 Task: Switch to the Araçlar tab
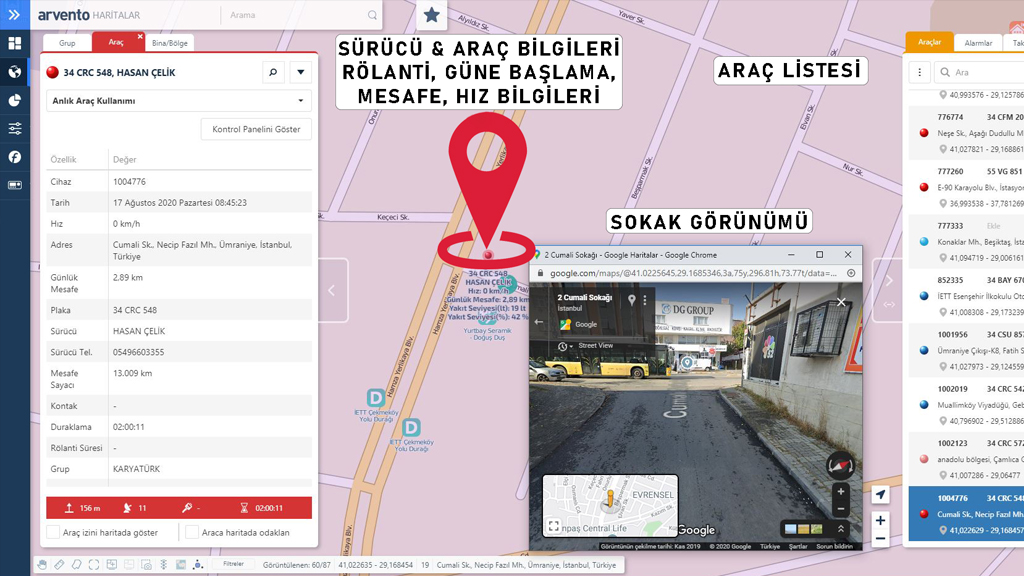[929, 42]
